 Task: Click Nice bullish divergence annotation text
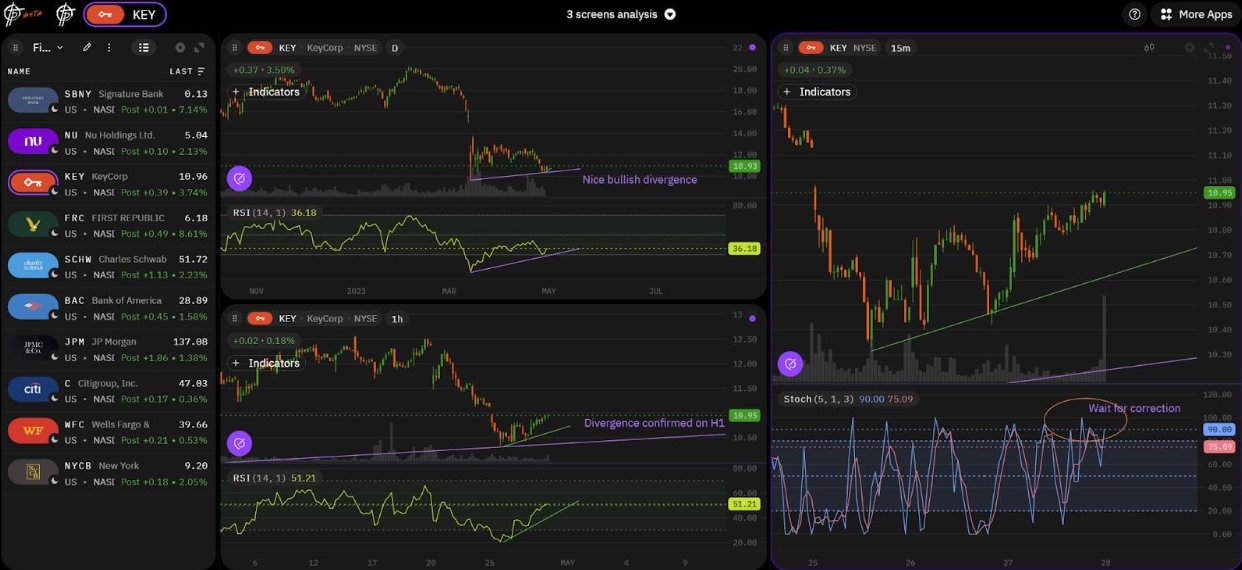point(640,180)
